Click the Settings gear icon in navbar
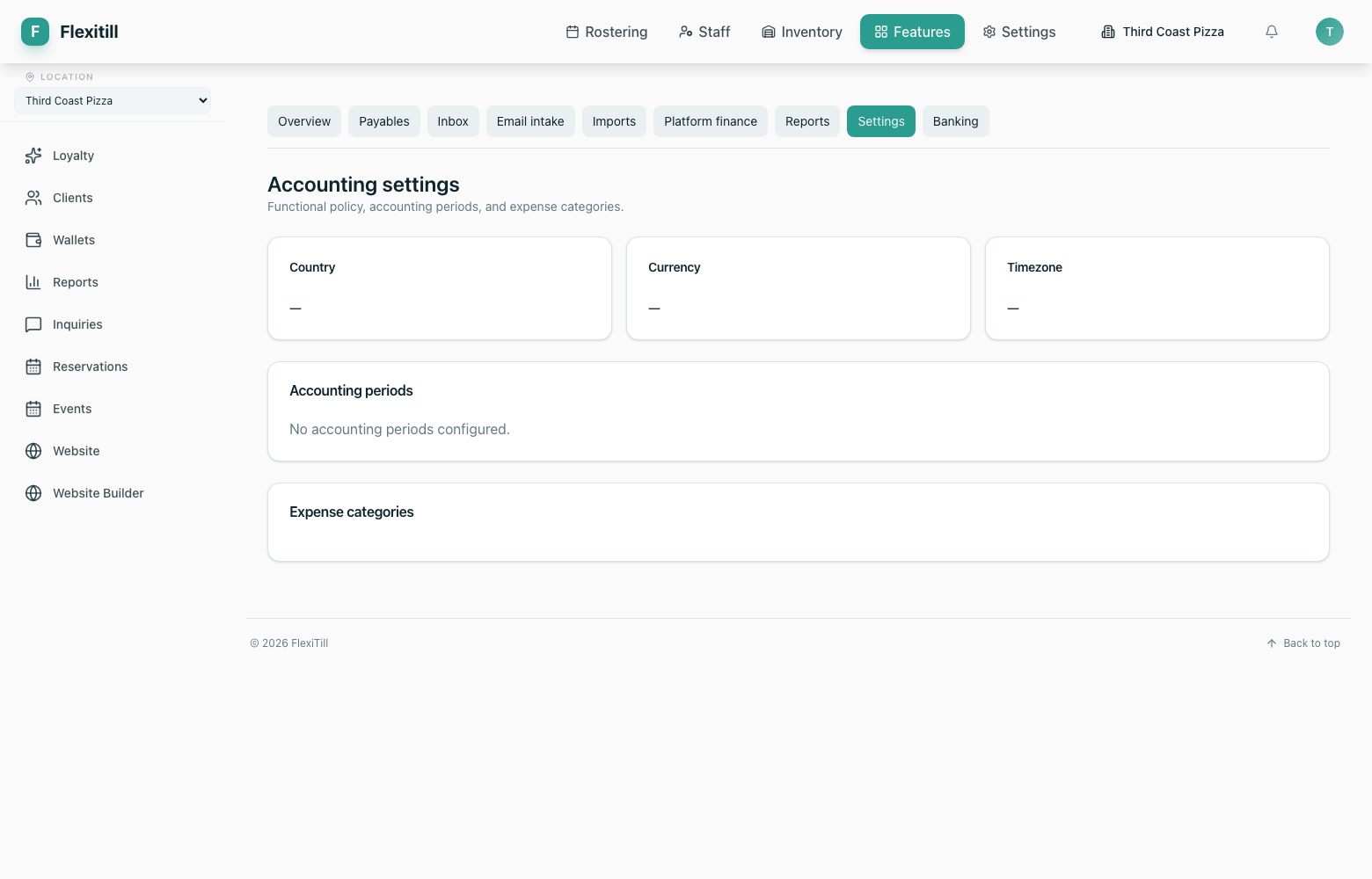The height and width of the screenshot is (879, 1372). coord(989,32)
